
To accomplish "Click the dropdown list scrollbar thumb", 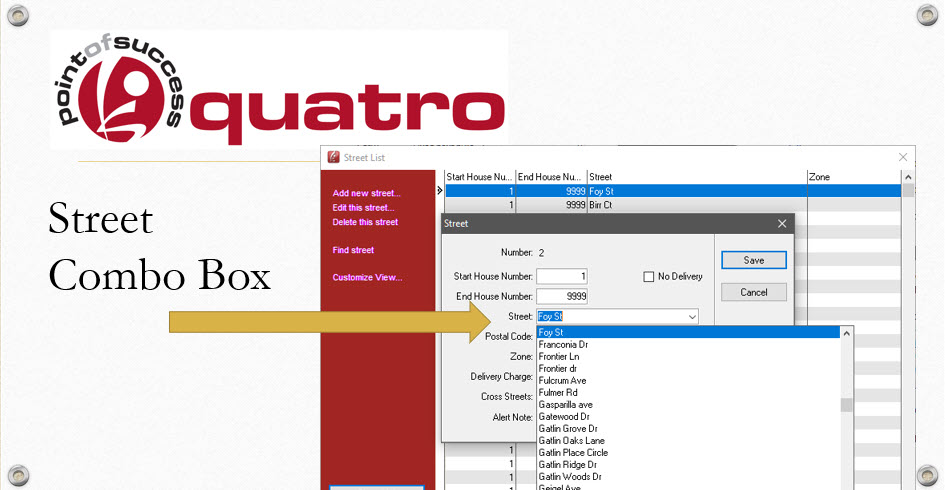I will (846, 405).
